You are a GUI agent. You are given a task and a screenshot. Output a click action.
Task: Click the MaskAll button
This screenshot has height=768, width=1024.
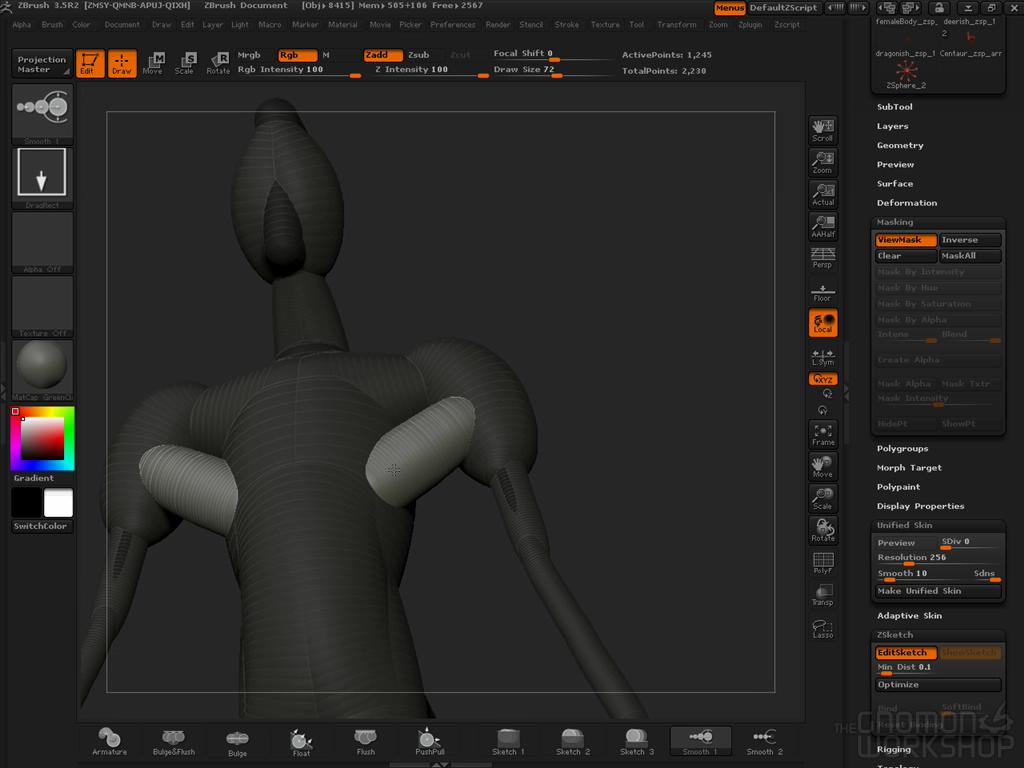[x=970, y=256]
